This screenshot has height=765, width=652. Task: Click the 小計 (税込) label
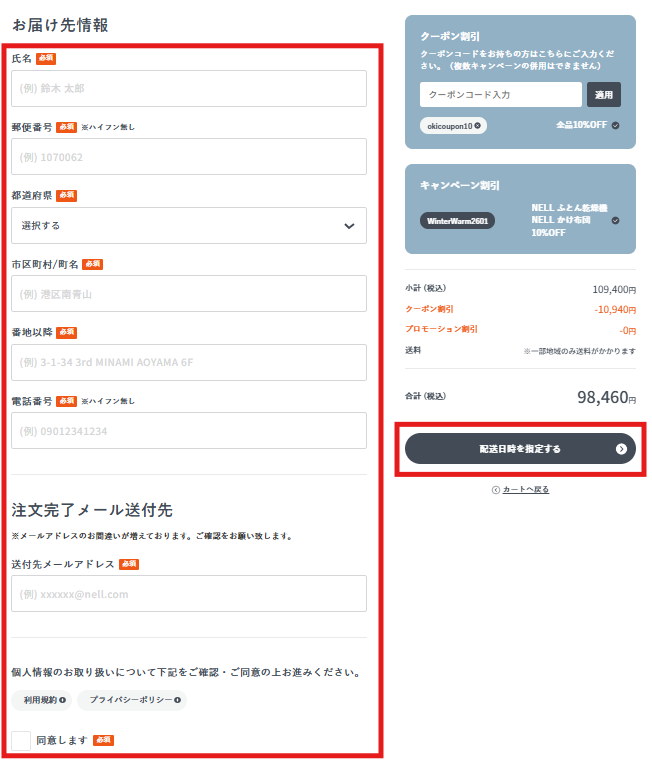[425, 288]
